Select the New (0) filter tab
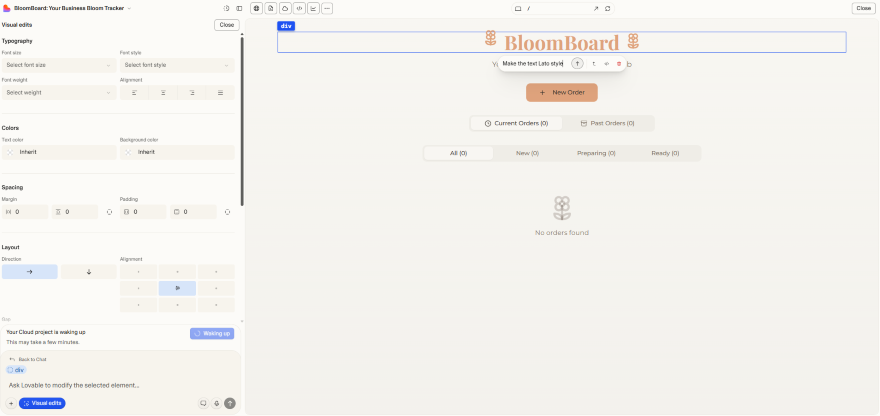 click(x=528, y=153)
